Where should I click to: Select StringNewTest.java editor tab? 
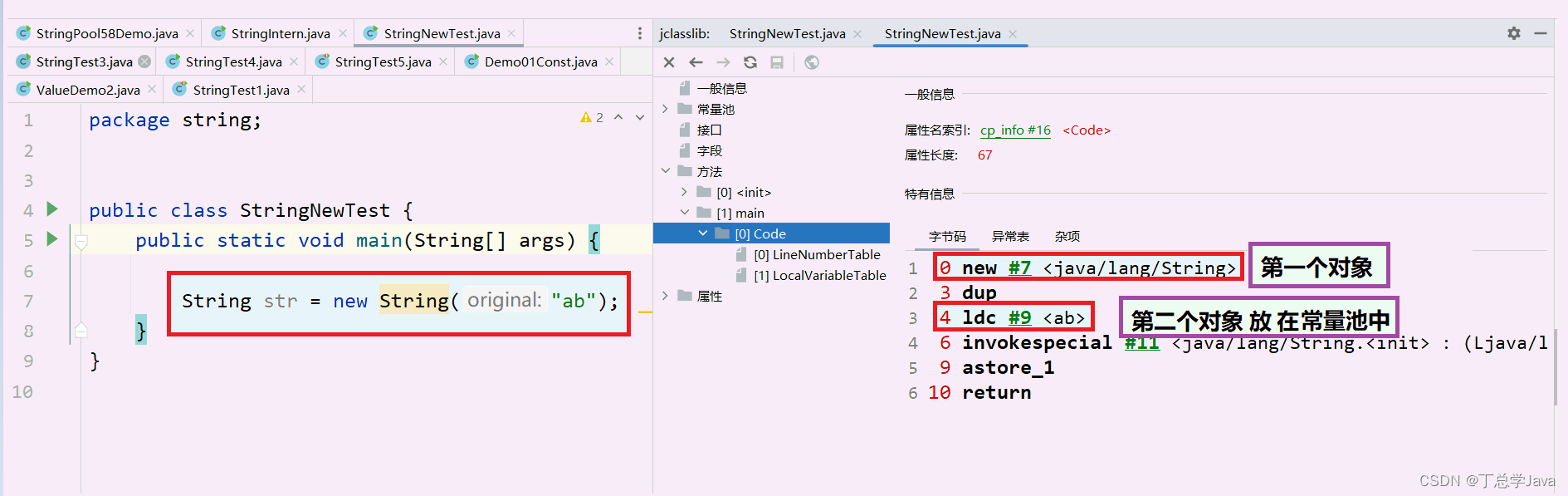click(441, 33)
